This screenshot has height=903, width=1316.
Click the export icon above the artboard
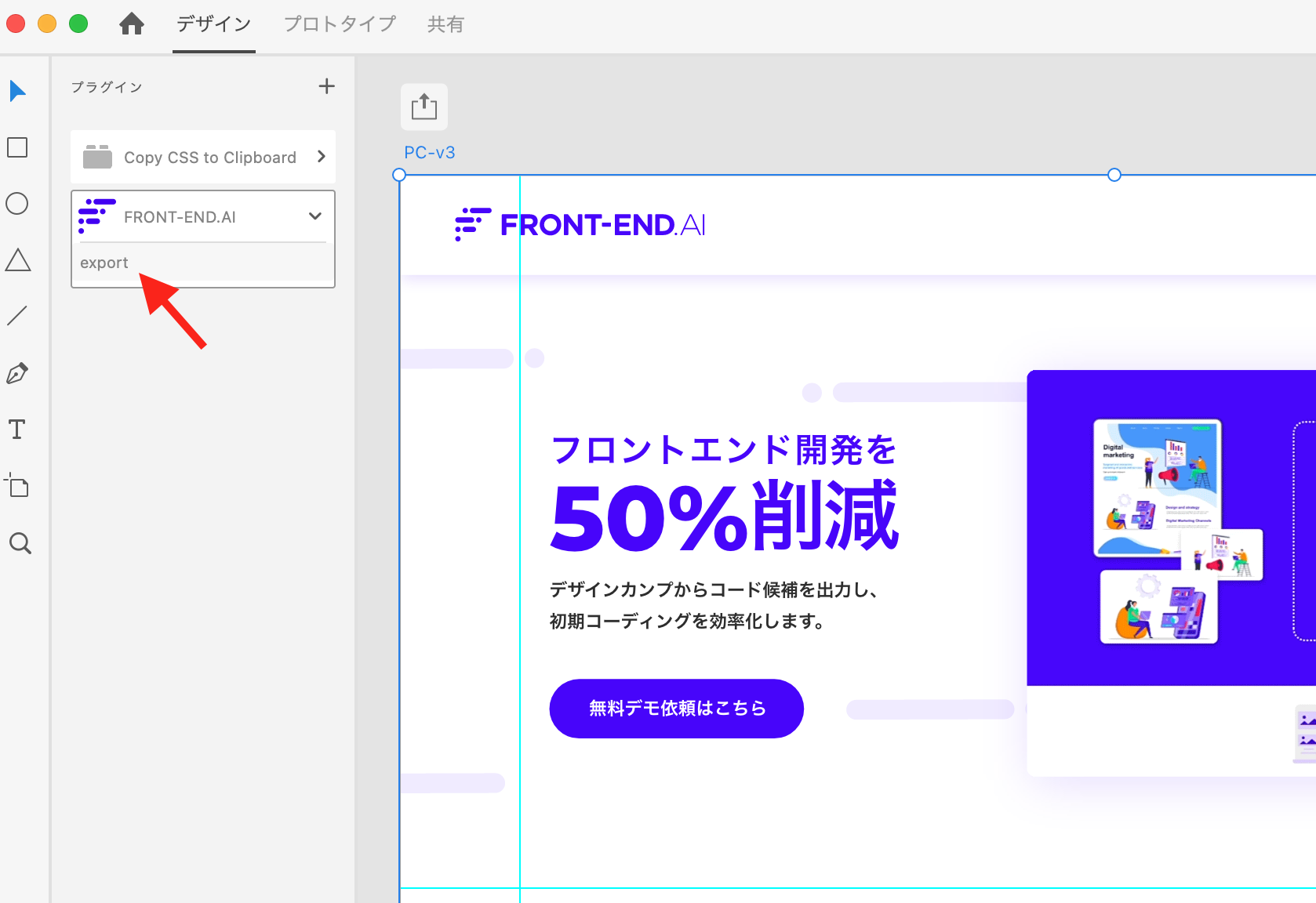pyautogui.click(x=424, y=107)
